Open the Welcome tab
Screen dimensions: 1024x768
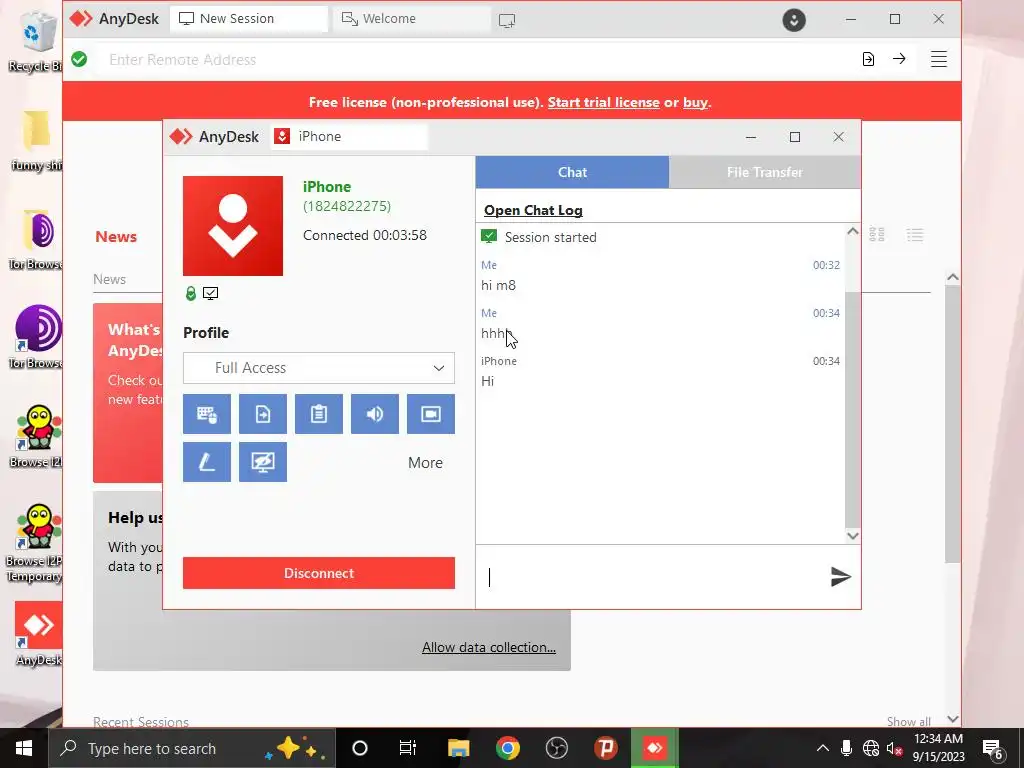click(x=411, y=19)
